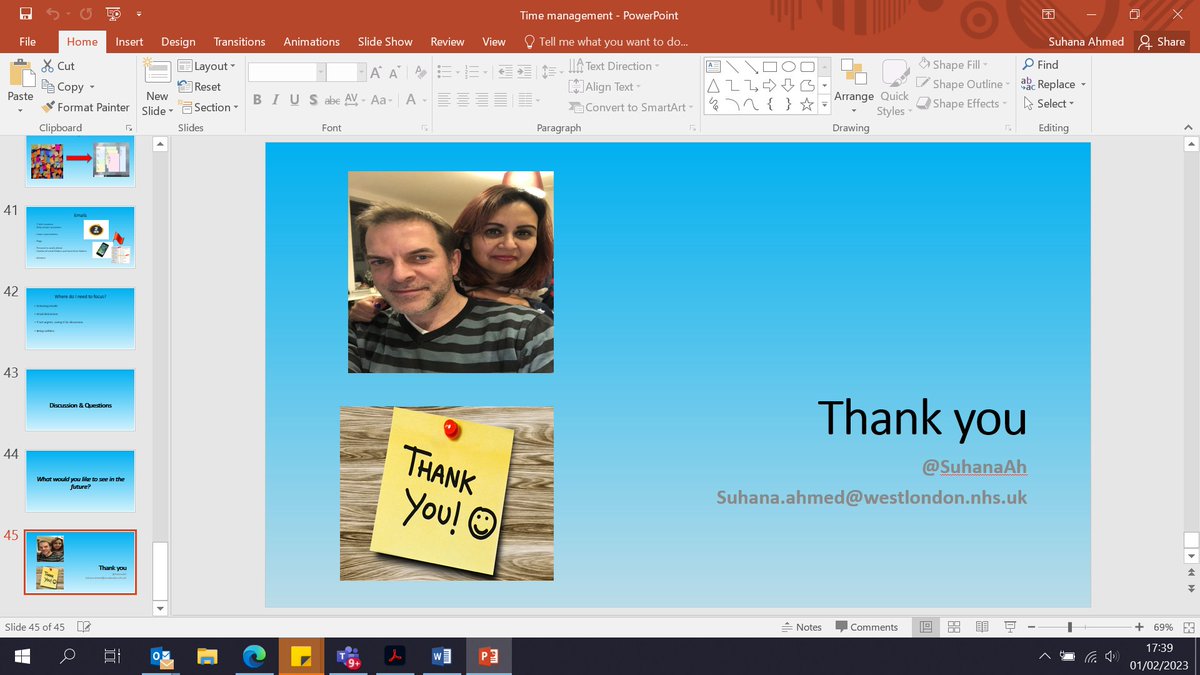Click the Reset slide button
Viewport: 1200px width, 675px height.
200,87
